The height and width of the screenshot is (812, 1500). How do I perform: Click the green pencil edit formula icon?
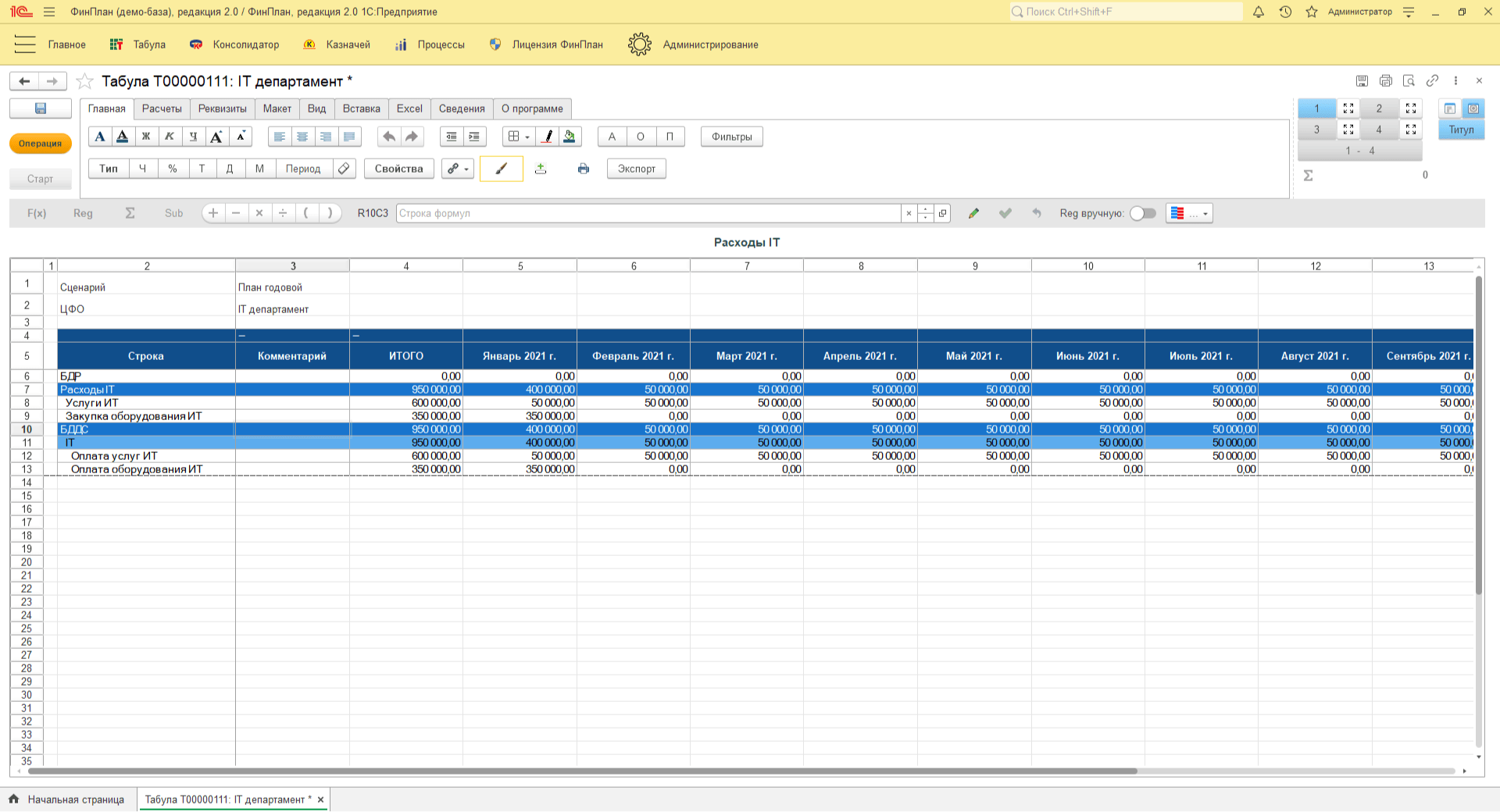click(x=973, y=213)
